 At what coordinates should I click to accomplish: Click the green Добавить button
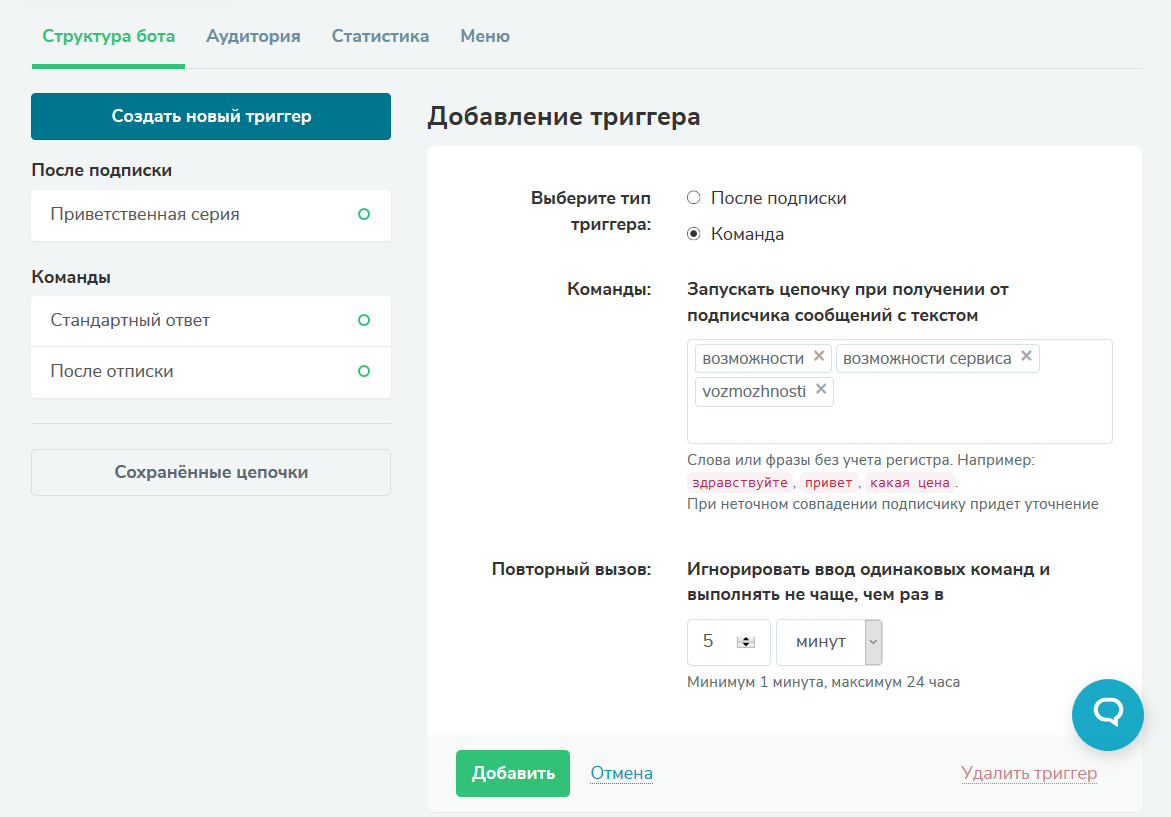coord(512,773)
